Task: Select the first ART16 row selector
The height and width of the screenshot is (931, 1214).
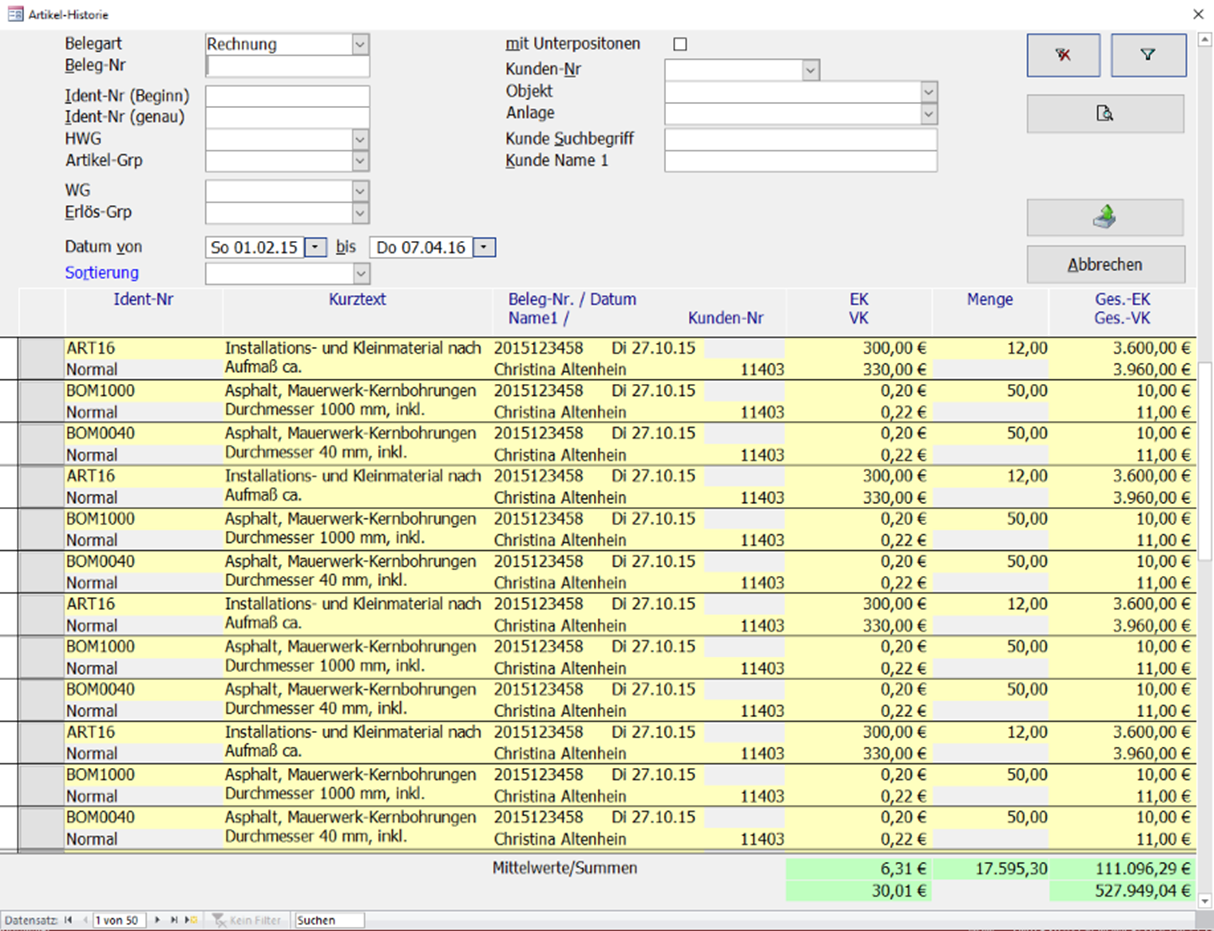Action: pyautogui.click(x=42, y=359)
